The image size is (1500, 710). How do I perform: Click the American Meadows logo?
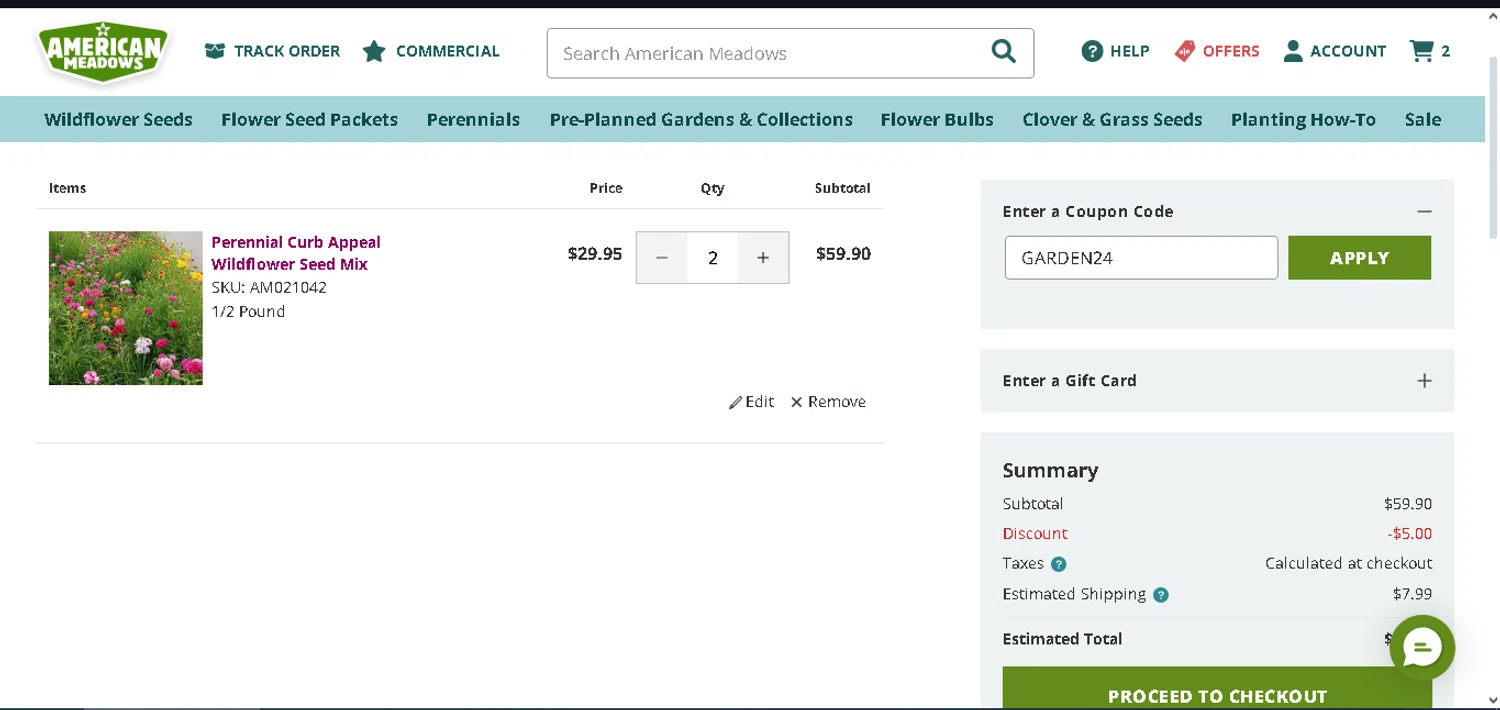(103, 53)
